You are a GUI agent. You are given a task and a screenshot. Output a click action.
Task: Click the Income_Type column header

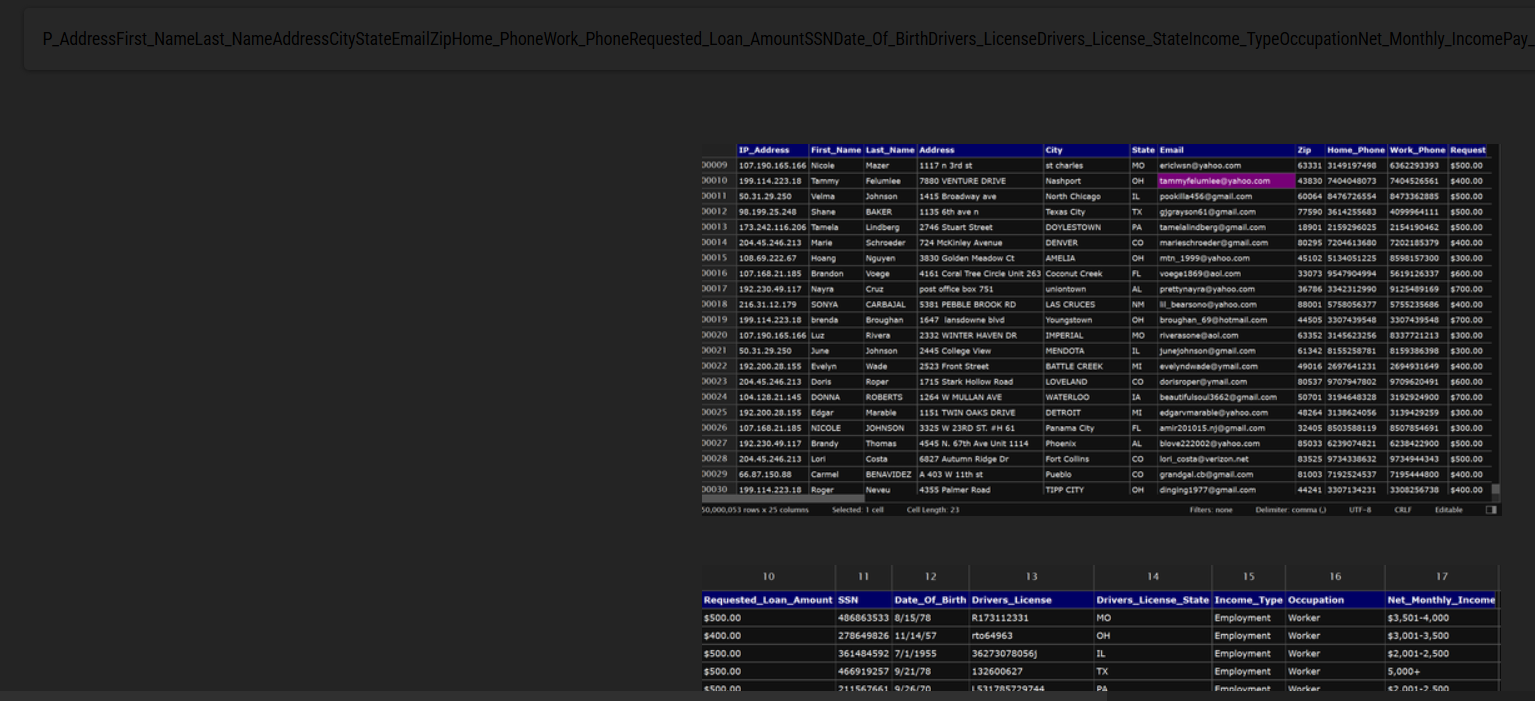pos(1248,600)
